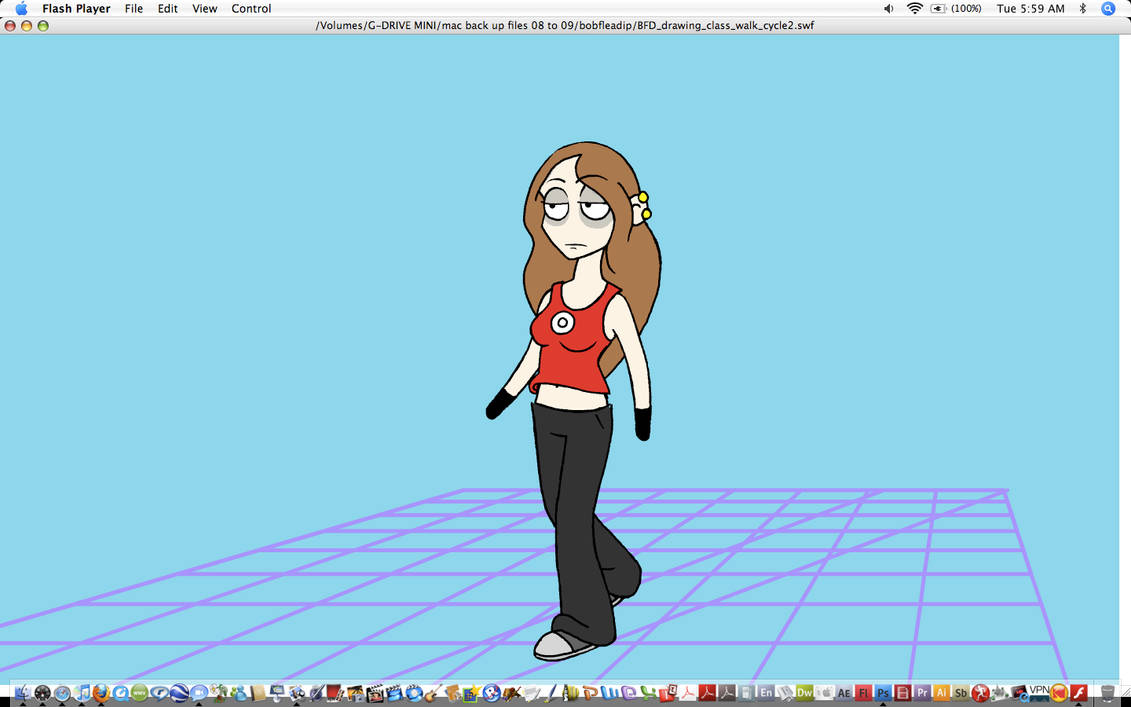
Task: Open the Flash Player application menu
Action: coord(77,8)
